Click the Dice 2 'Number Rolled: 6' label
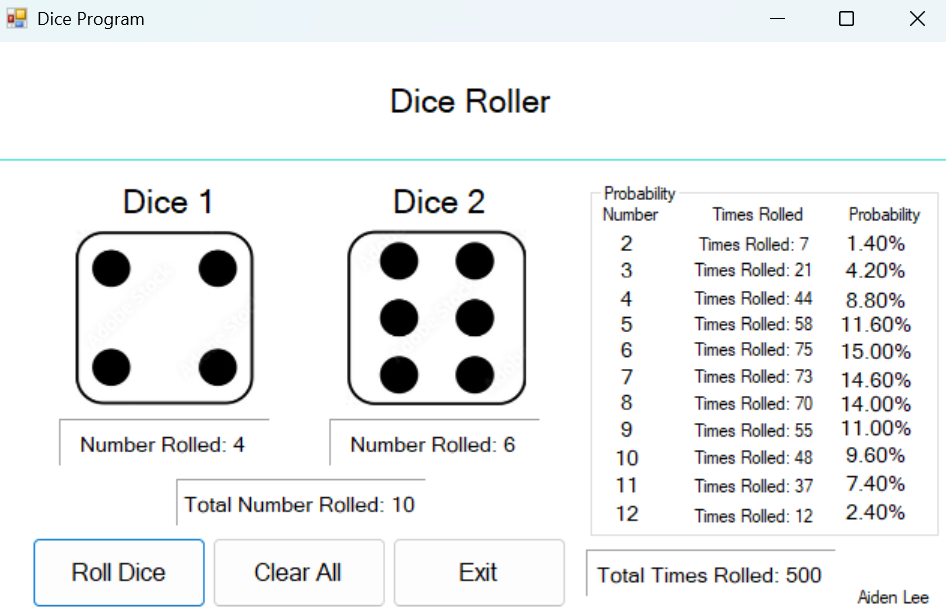Viewport: 946px width, 612px height. coord(433,445)
